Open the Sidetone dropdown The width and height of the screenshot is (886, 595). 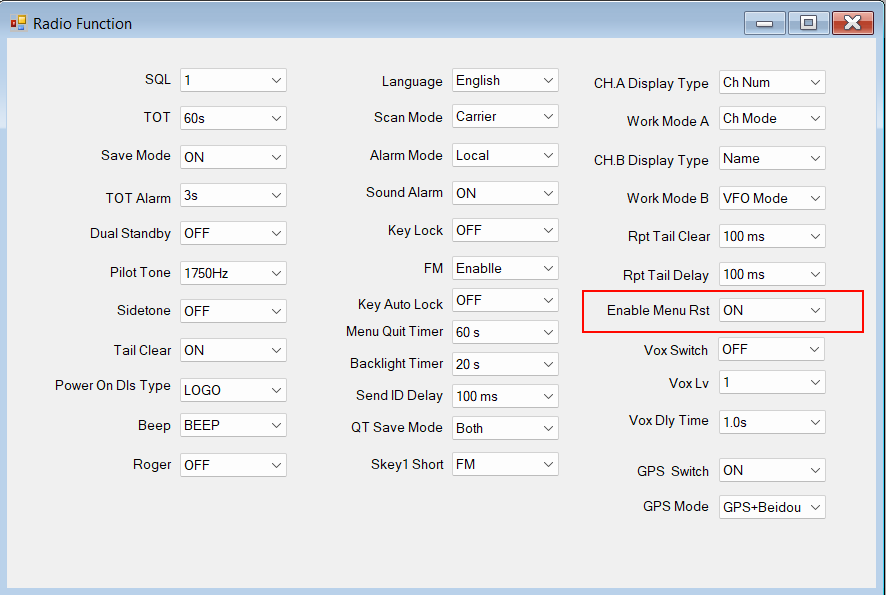pos(233,311)
